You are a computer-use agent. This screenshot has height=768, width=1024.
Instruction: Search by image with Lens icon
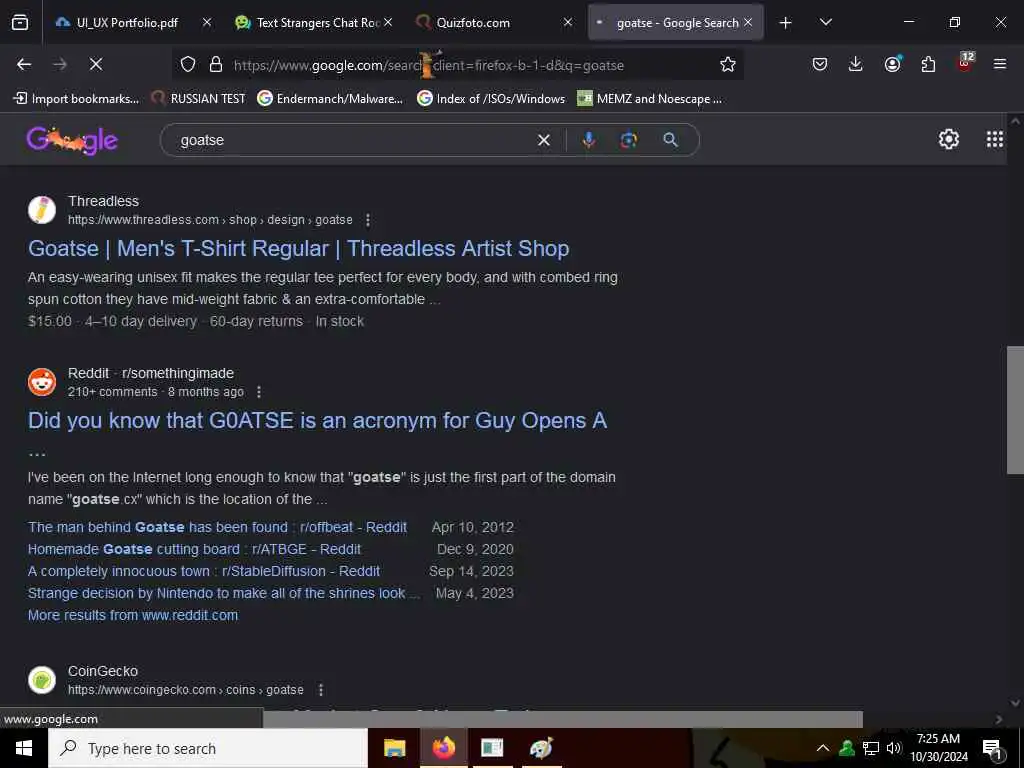point(628,140)
